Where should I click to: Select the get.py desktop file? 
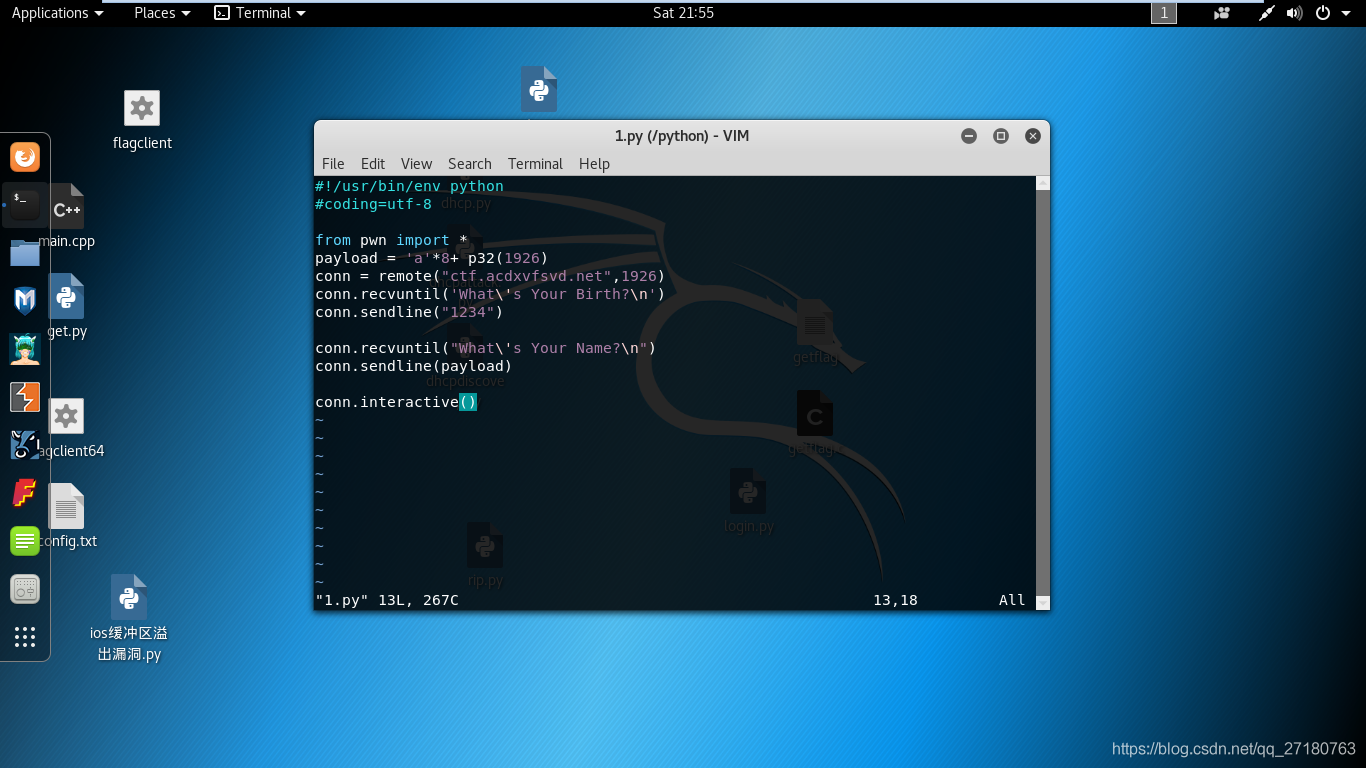pos(67,306)
